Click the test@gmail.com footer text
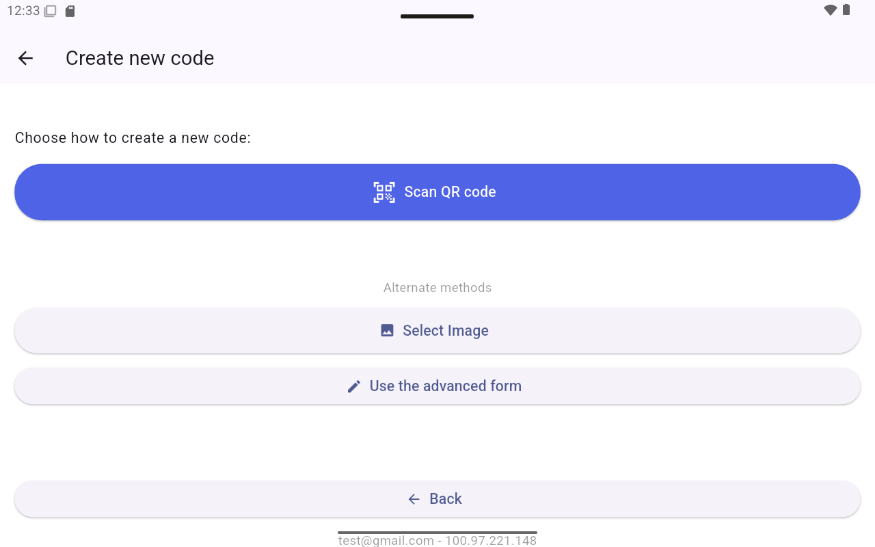The image size is (875, 547). coord(438,540)
